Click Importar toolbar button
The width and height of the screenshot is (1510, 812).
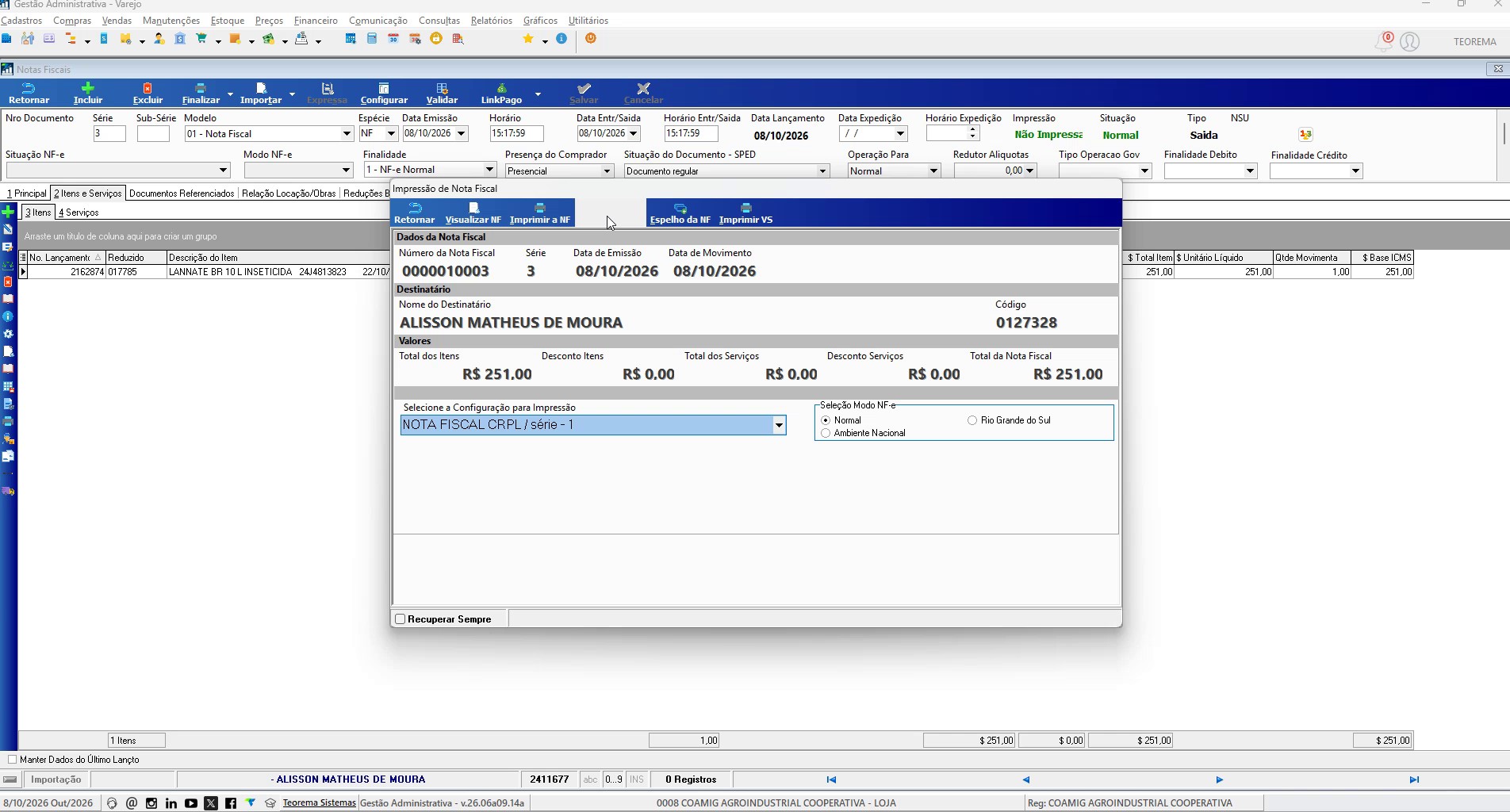click(x=261, y=93)
